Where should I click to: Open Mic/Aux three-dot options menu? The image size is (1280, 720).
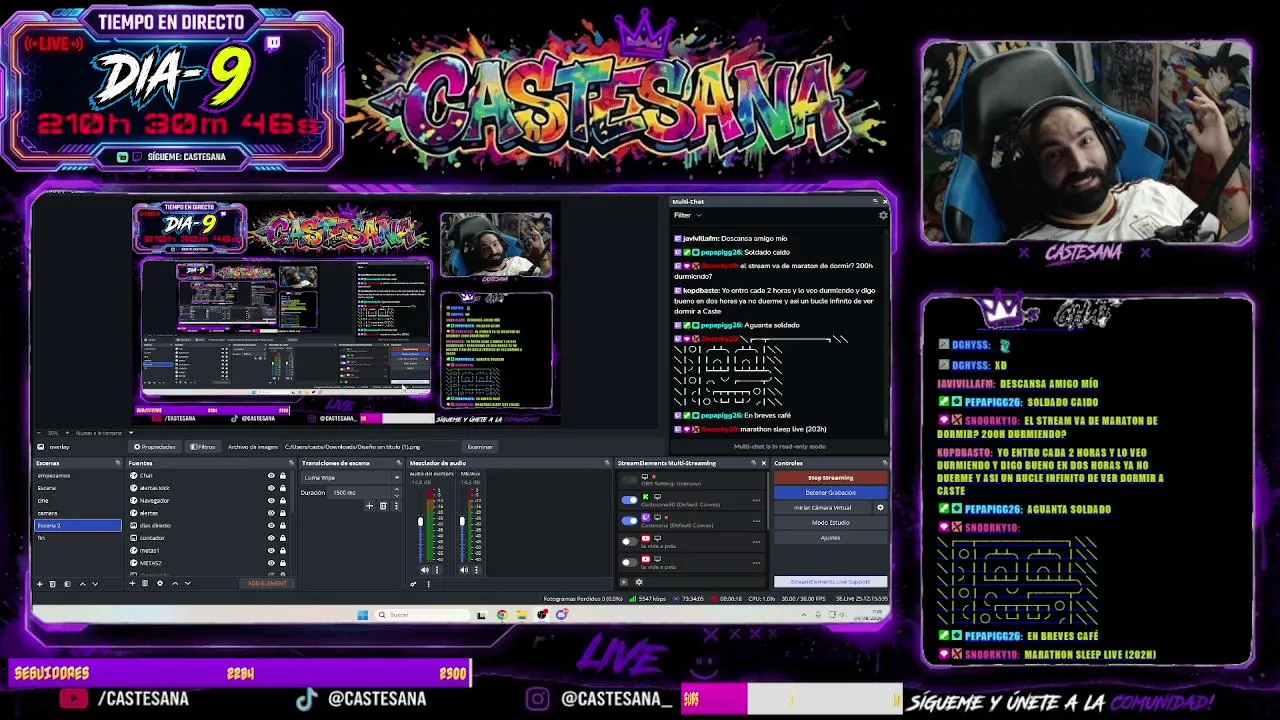[x=476, y=570]
